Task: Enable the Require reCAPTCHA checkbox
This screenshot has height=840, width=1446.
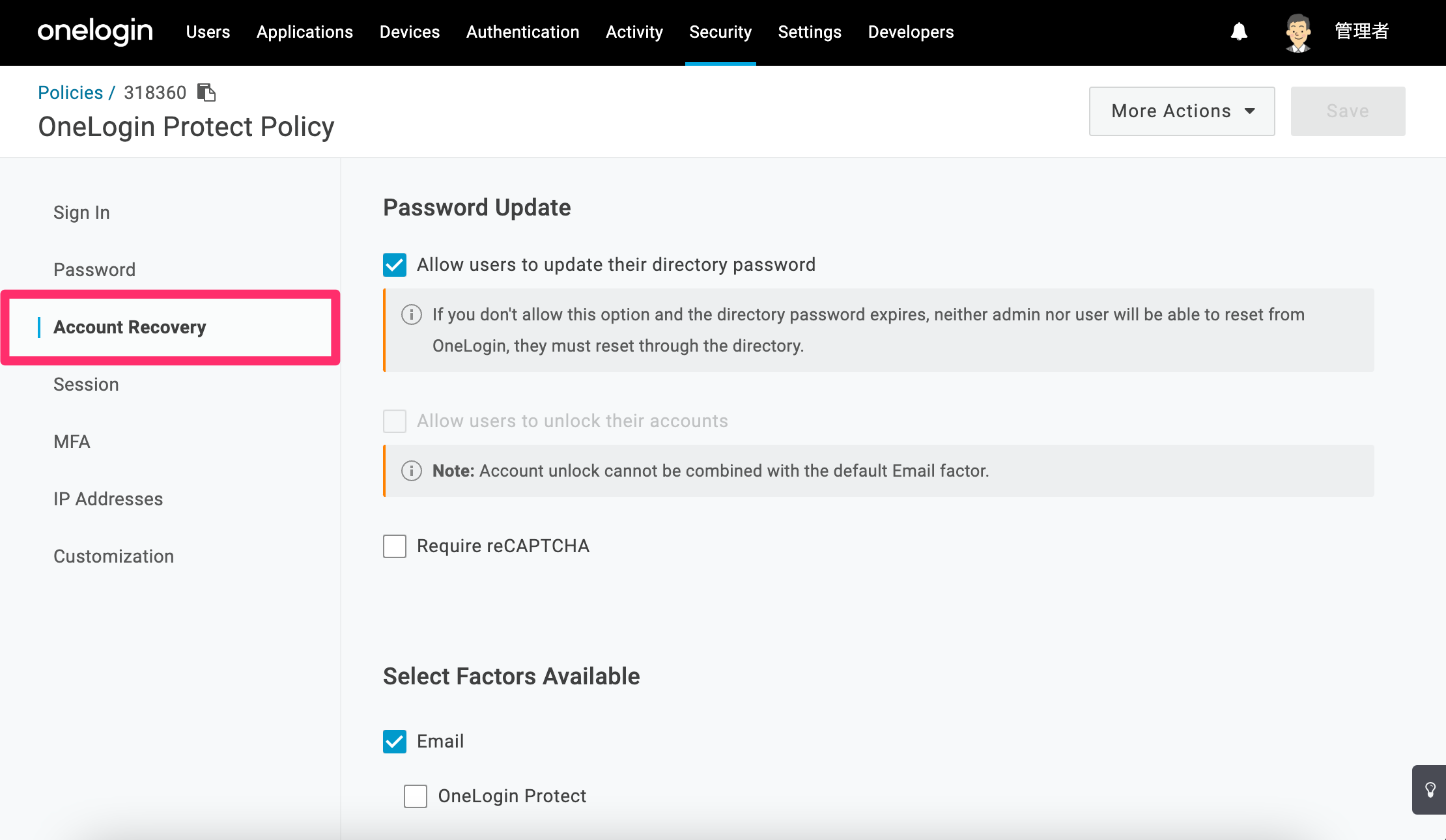Action: pyautogui.click(x=395, y=546)
